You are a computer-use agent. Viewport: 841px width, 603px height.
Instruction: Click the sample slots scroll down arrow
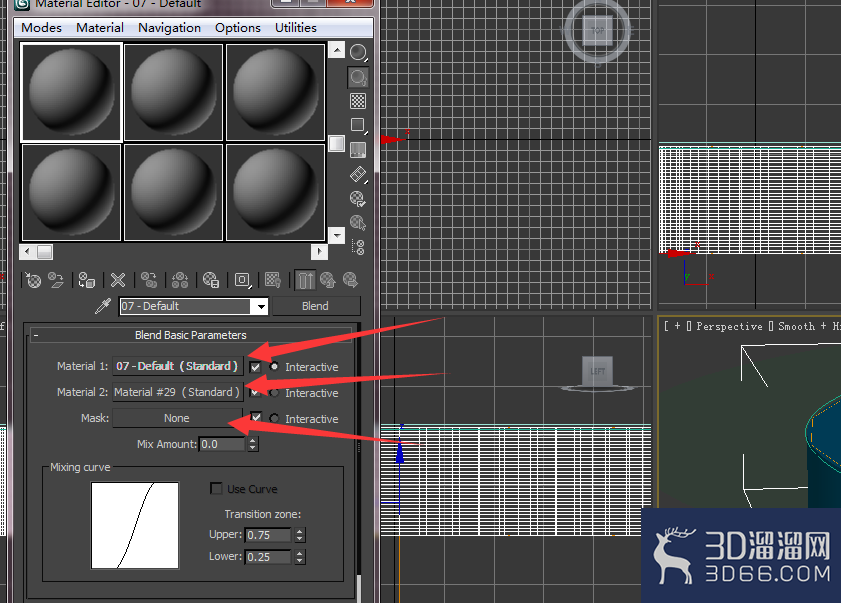click(x=336, y=235)
